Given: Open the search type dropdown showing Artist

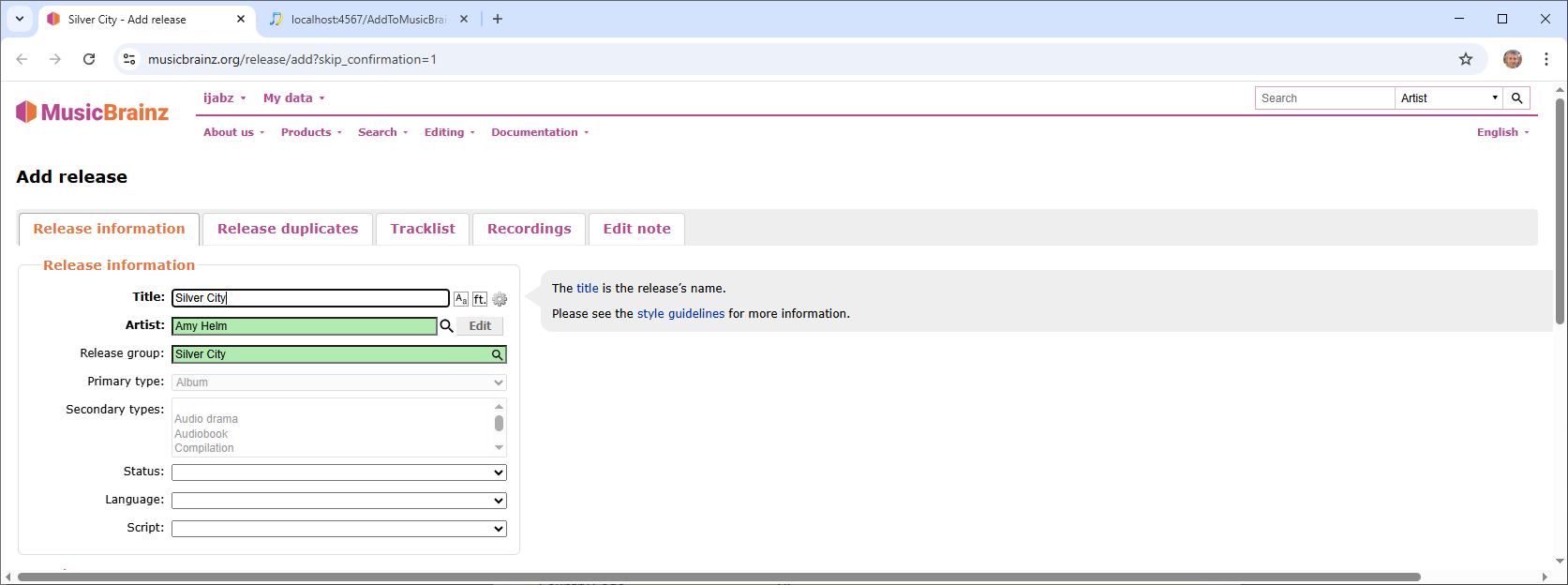Looking at the screenshot, I should point(1448,98).
